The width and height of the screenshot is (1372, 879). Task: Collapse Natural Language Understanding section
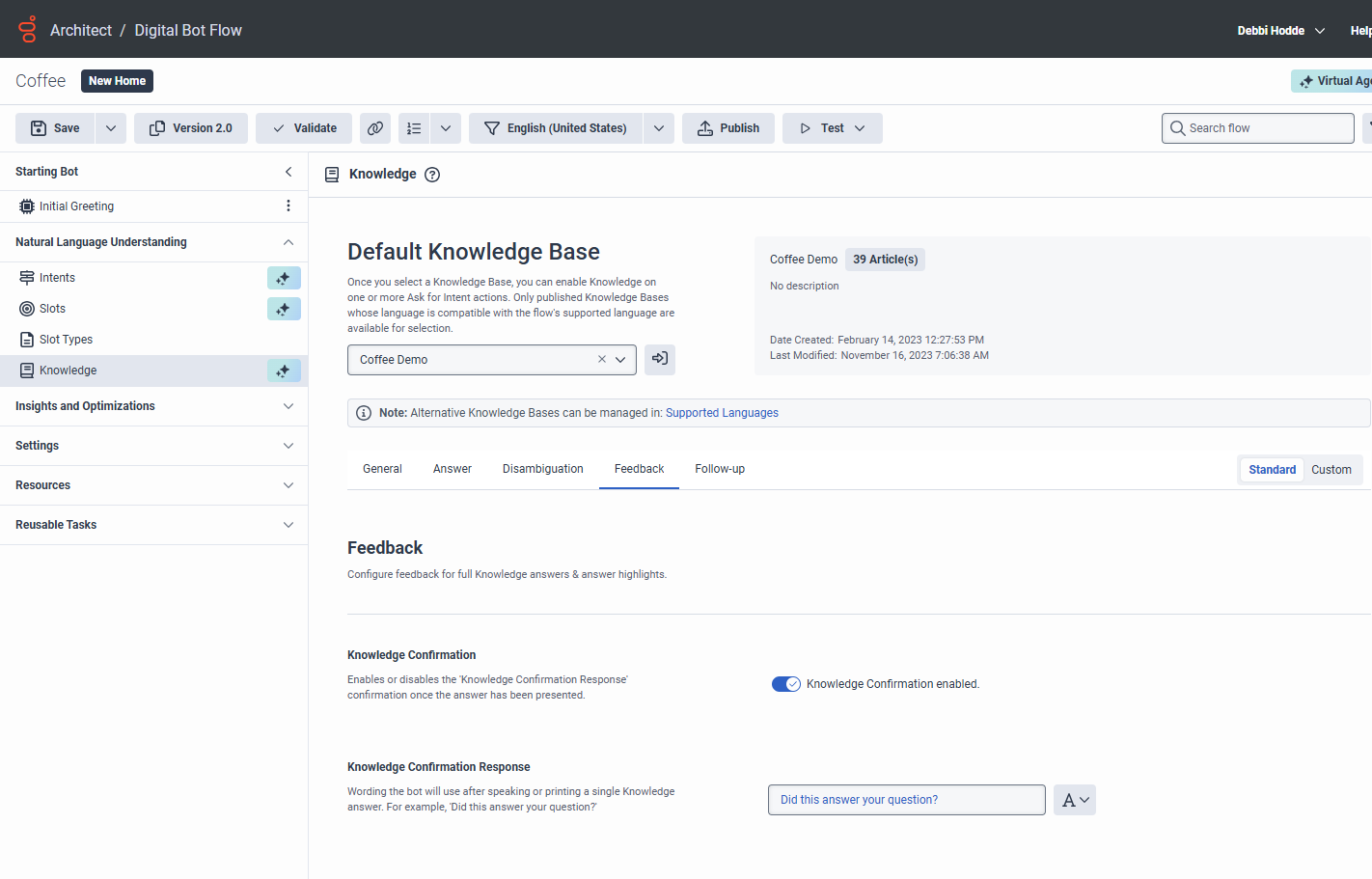point(288,242)
